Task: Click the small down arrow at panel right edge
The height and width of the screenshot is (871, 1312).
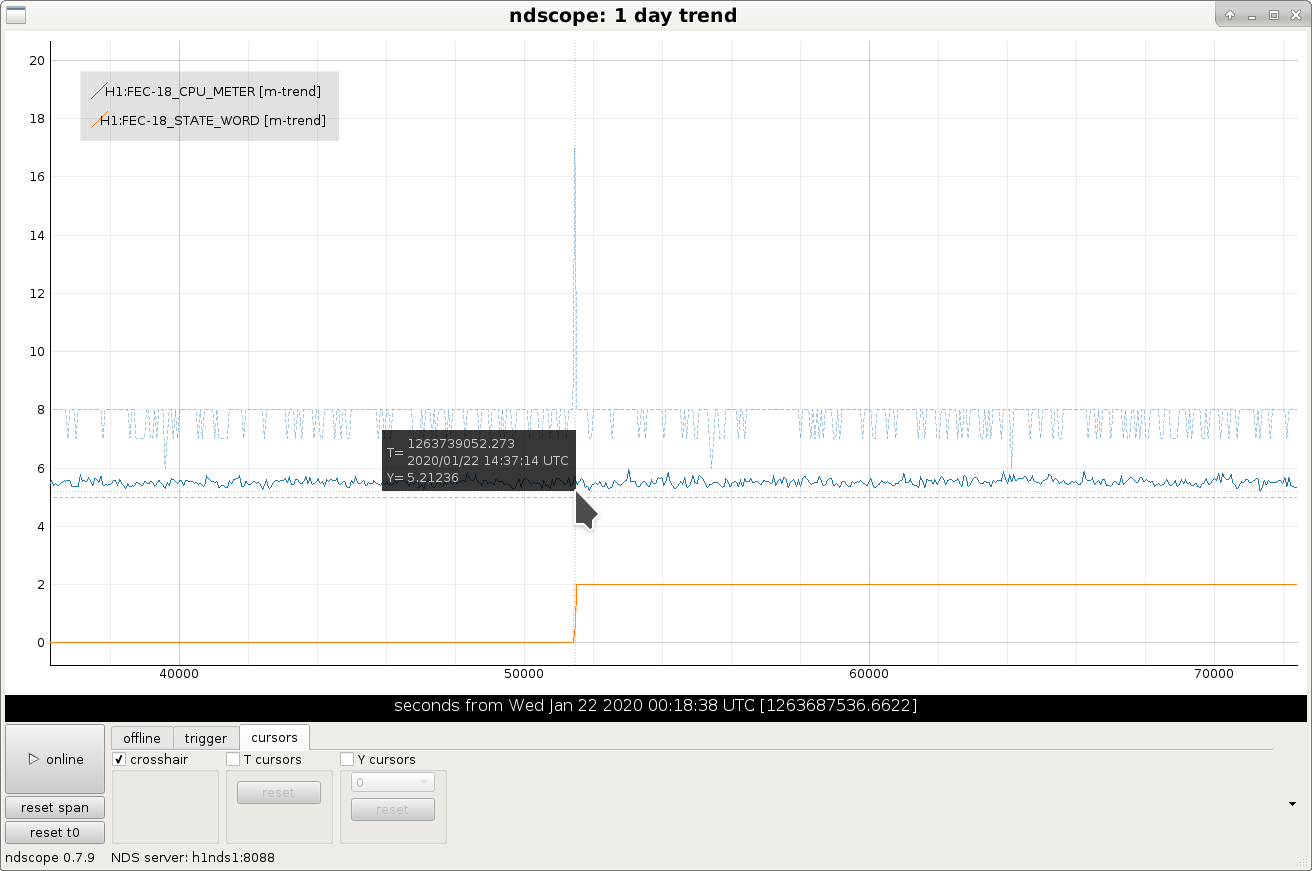Action: (1293, 803)
